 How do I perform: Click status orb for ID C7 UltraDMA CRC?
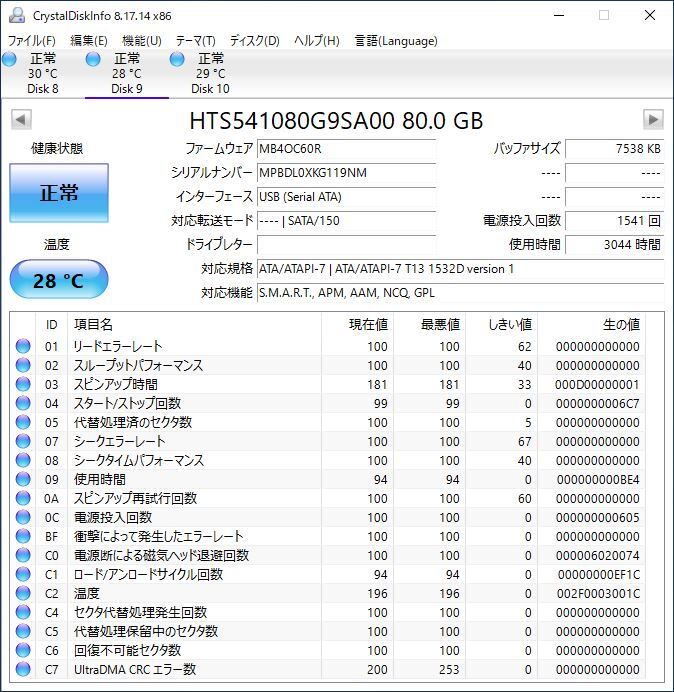click(x=23, y=669)
